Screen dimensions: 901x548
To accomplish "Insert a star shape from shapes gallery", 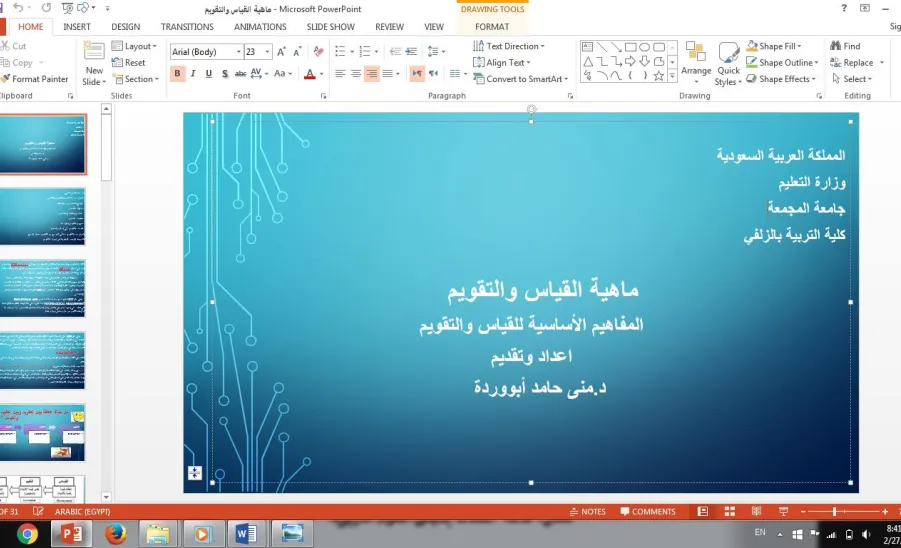I will [659, 75].
